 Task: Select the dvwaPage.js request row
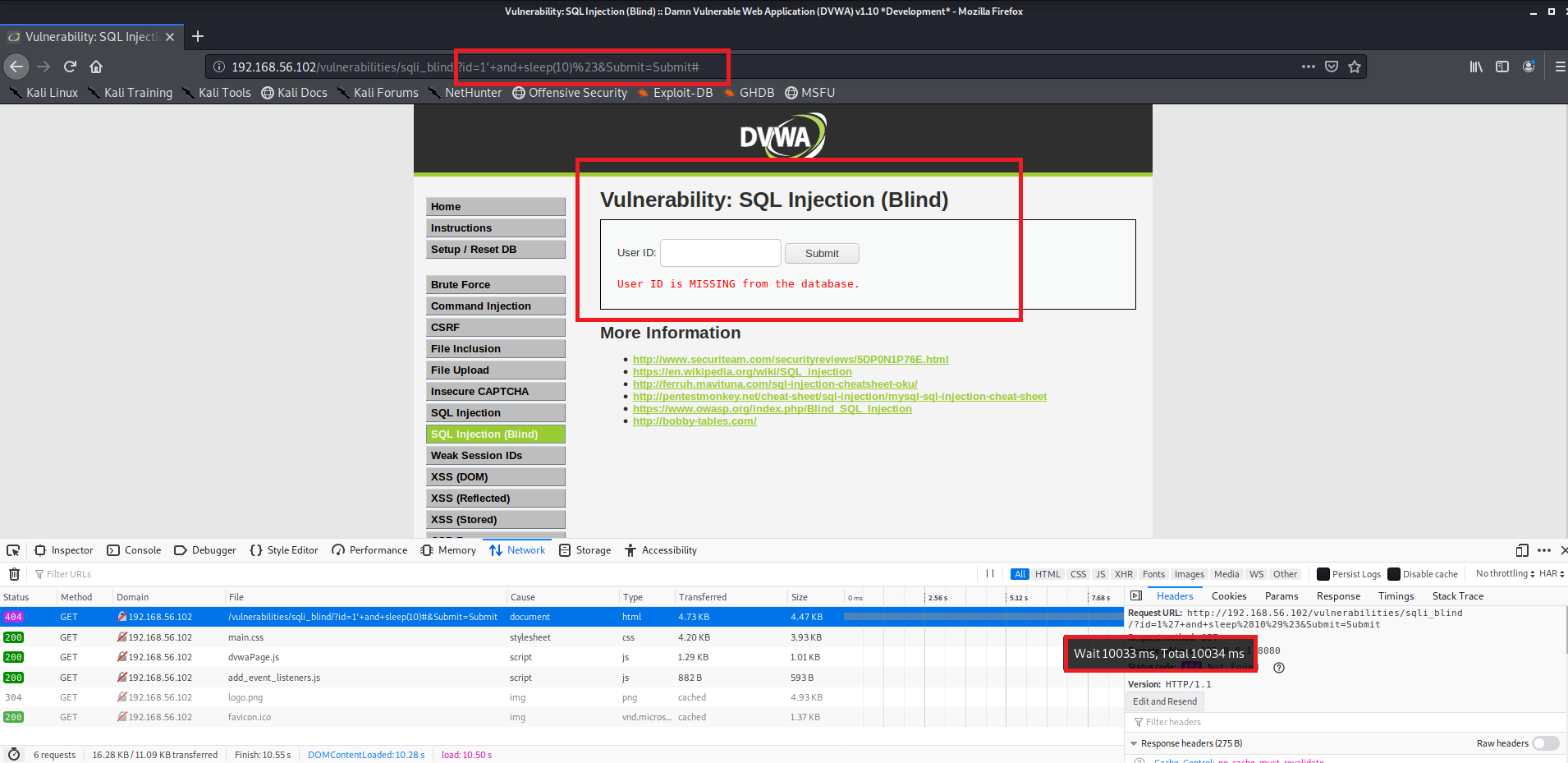pos(562,657)
